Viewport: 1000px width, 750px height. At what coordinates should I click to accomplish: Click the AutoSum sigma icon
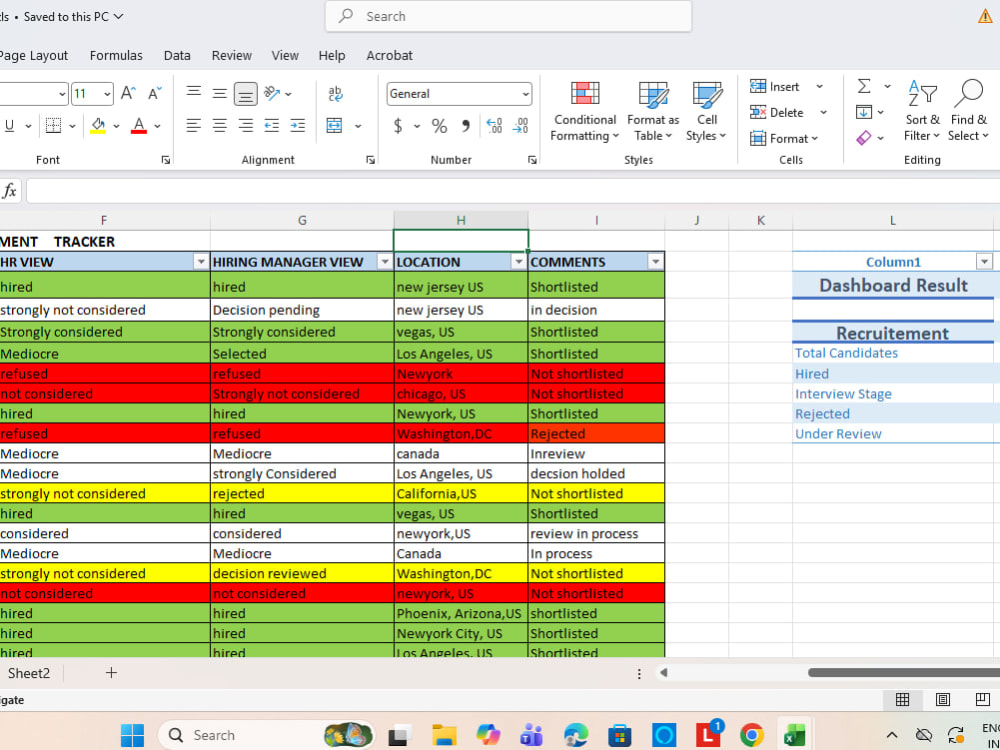[864, 86]
